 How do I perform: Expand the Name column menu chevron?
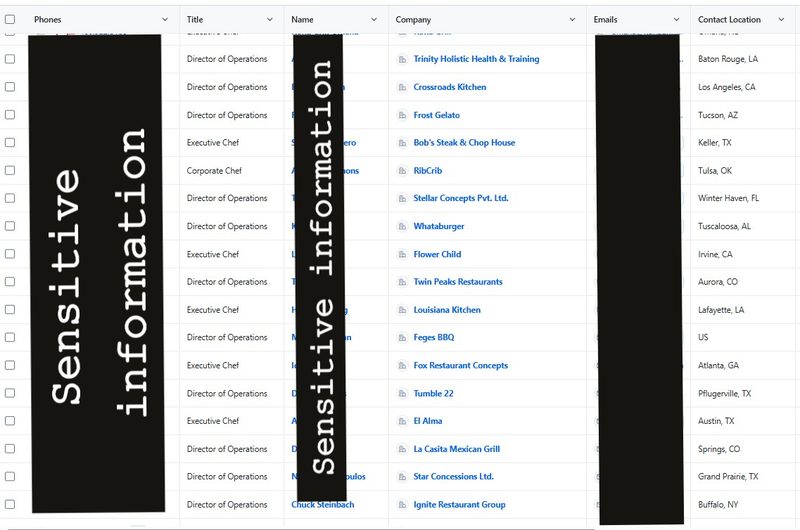[373, 19]
